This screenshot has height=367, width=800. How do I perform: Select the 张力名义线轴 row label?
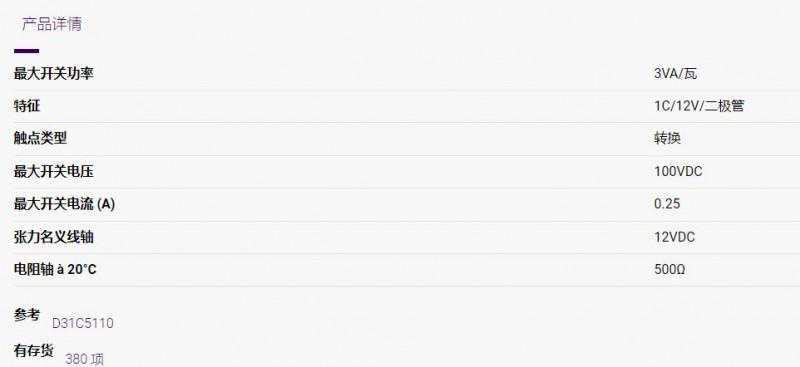tap(54, 237)
